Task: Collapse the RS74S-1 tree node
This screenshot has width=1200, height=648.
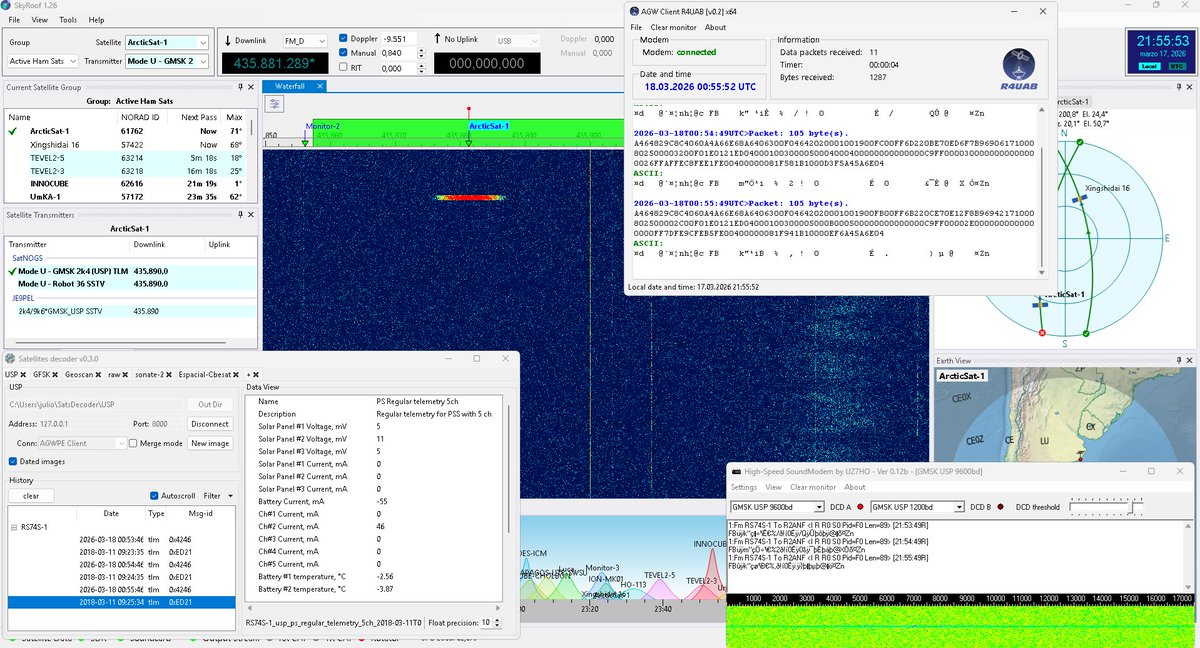Action: [13, 526]
